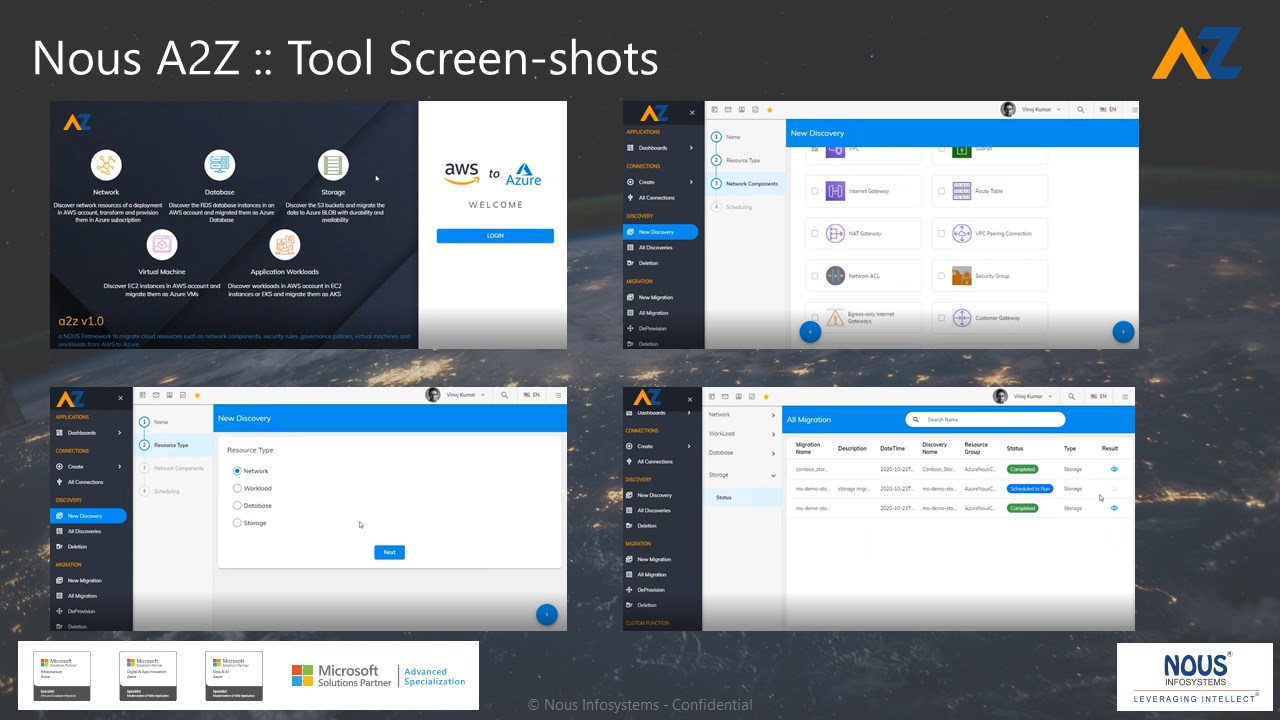Image resolution: width=1280 pixels, height=720 pixels.
Task: Select Status item under Storage
Action: (x=742, y=497)
